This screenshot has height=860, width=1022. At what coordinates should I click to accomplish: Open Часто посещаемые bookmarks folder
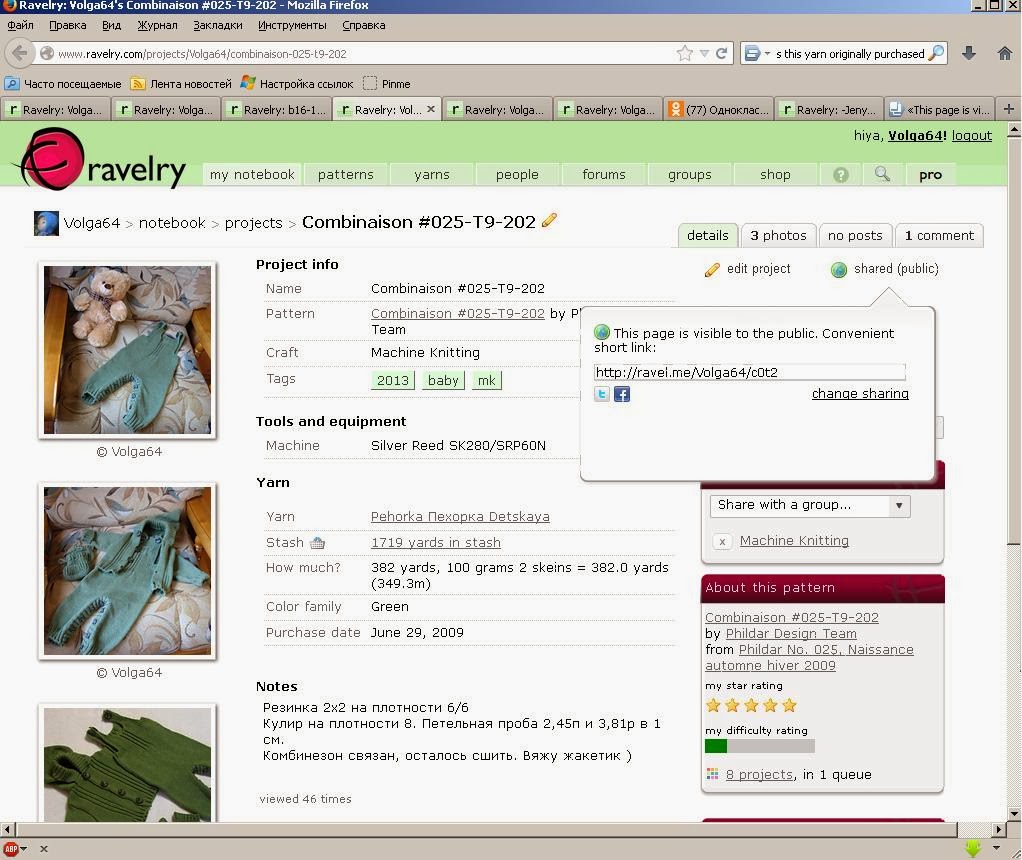pos(63,83)
